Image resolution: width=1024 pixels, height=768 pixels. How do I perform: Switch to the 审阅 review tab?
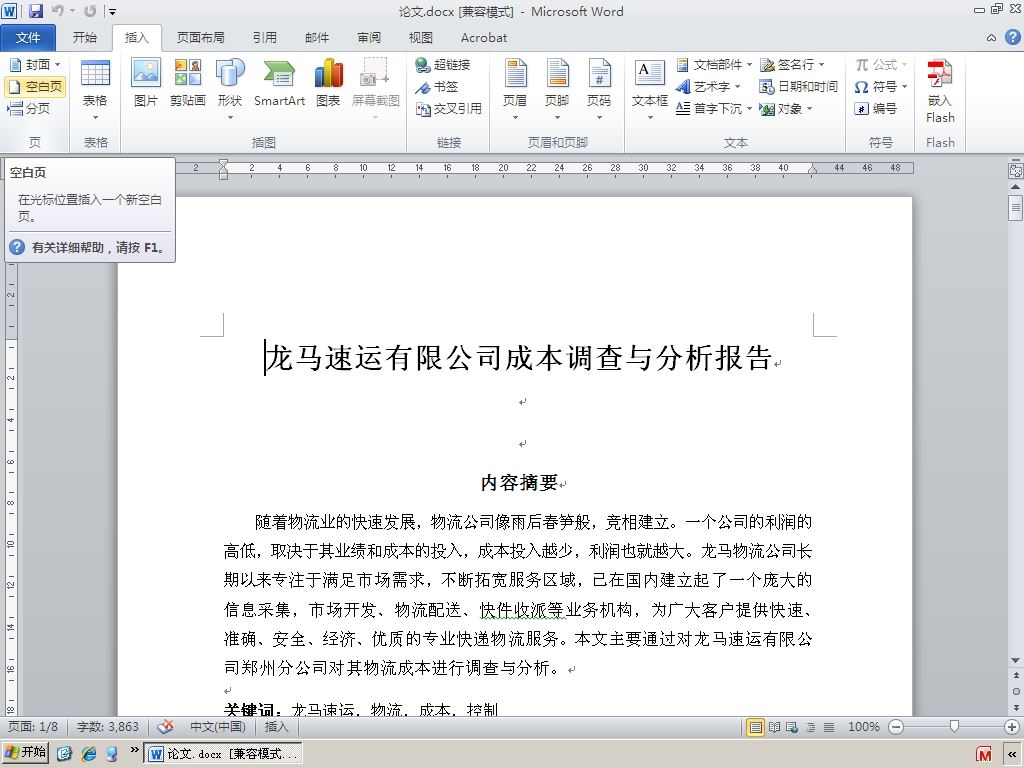tap(369, 38)
